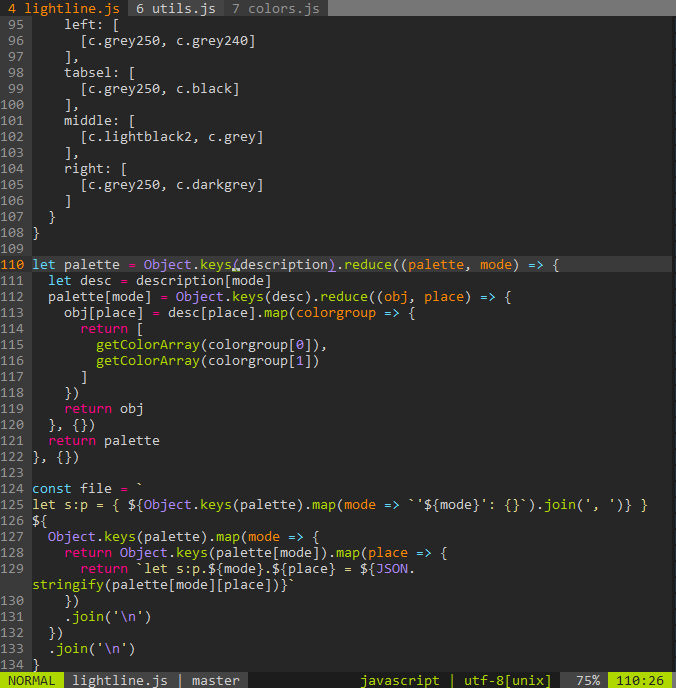Click line number 124 in the gutter
The image size is (676, 688).
point(12,488)
